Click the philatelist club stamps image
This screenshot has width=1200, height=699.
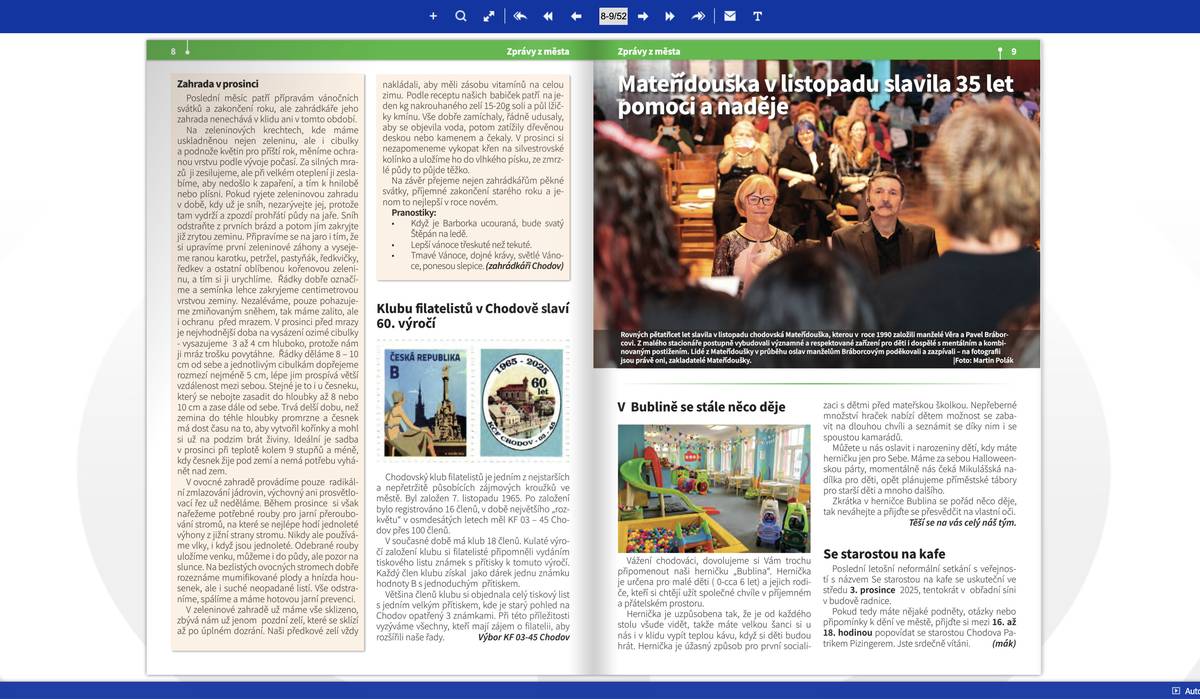473,402
